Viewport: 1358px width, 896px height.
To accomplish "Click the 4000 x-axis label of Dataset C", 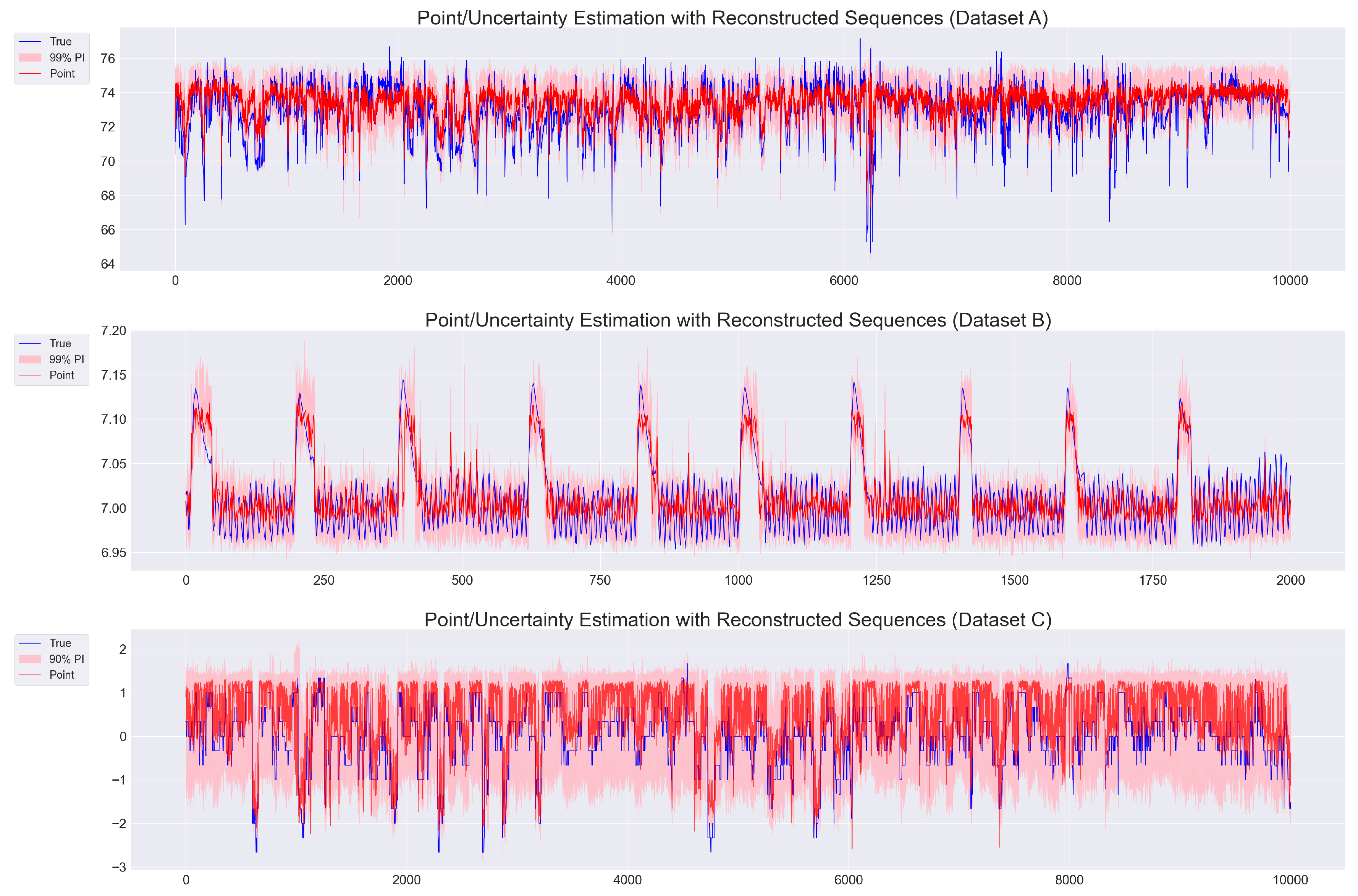I will click(627, 880).
